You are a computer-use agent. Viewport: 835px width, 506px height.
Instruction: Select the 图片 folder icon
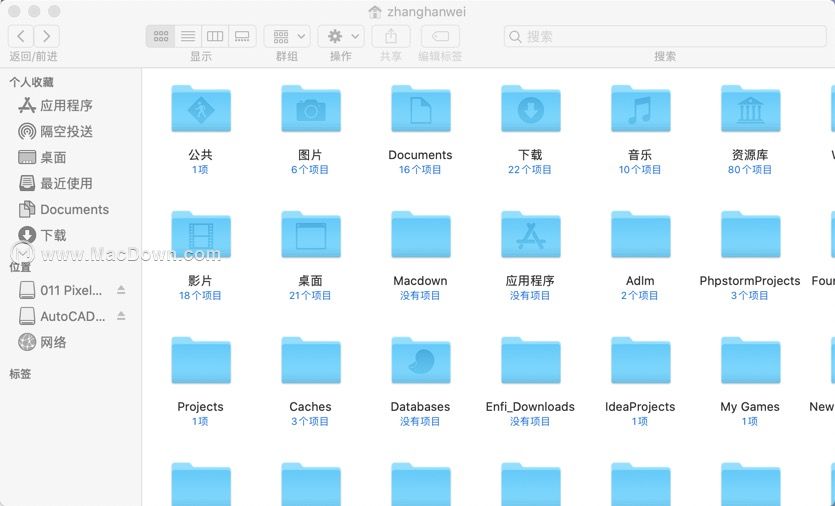coord(311,109)
